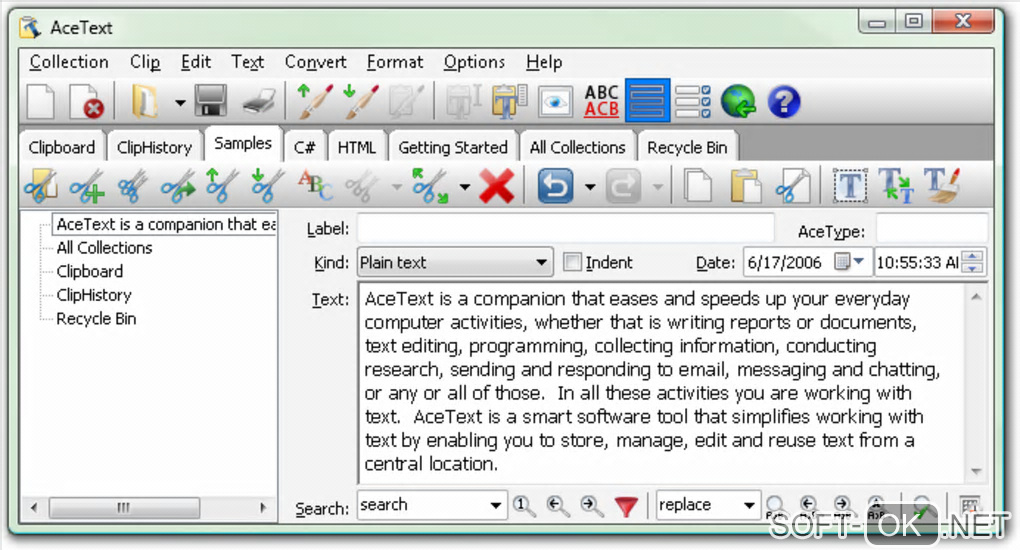
Task: Click the clipboard paste with yellow board icon
Action: pos(509,102)
